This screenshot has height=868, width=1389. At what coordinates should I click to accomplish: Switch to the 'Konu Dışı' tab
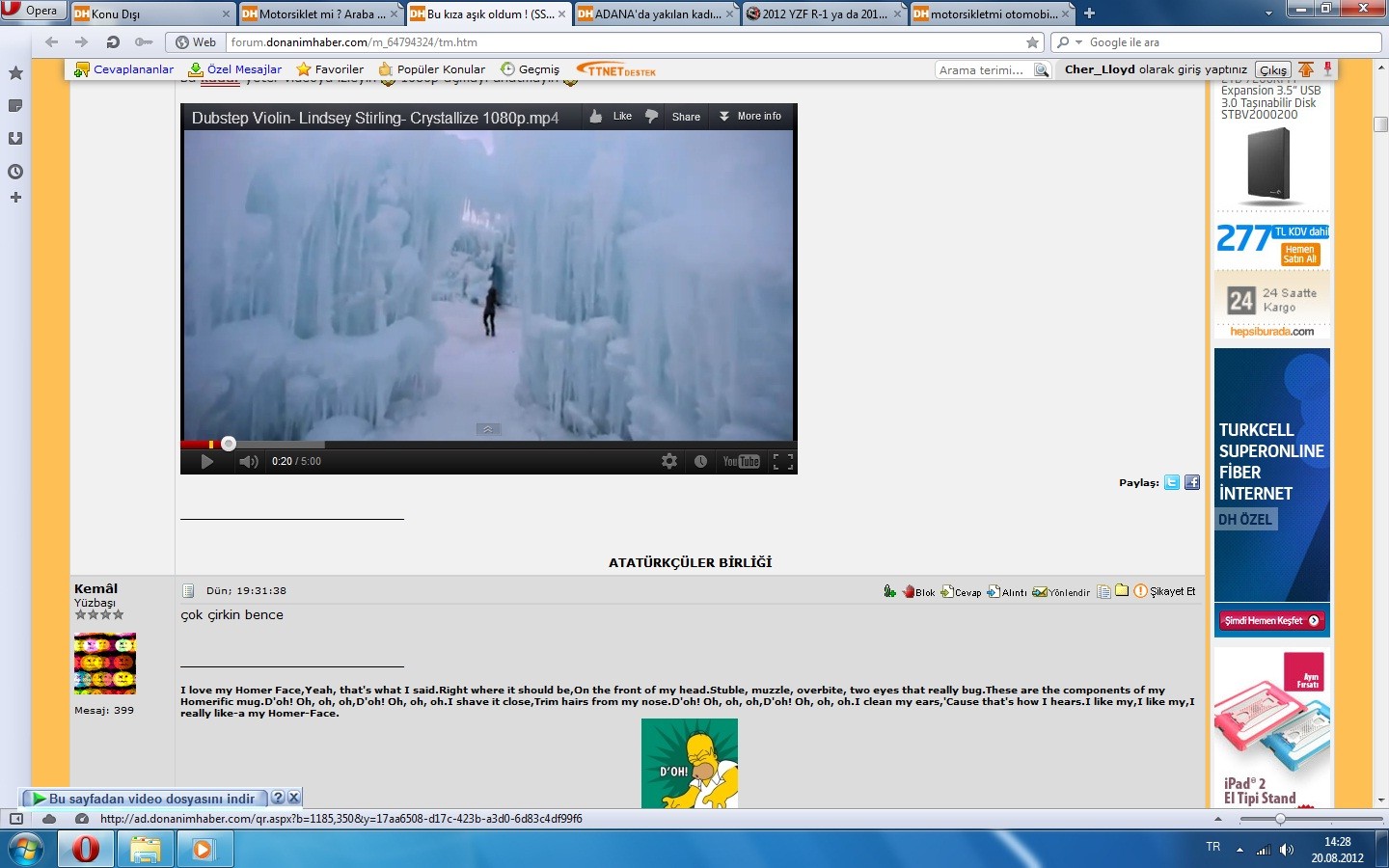(152, 14)
